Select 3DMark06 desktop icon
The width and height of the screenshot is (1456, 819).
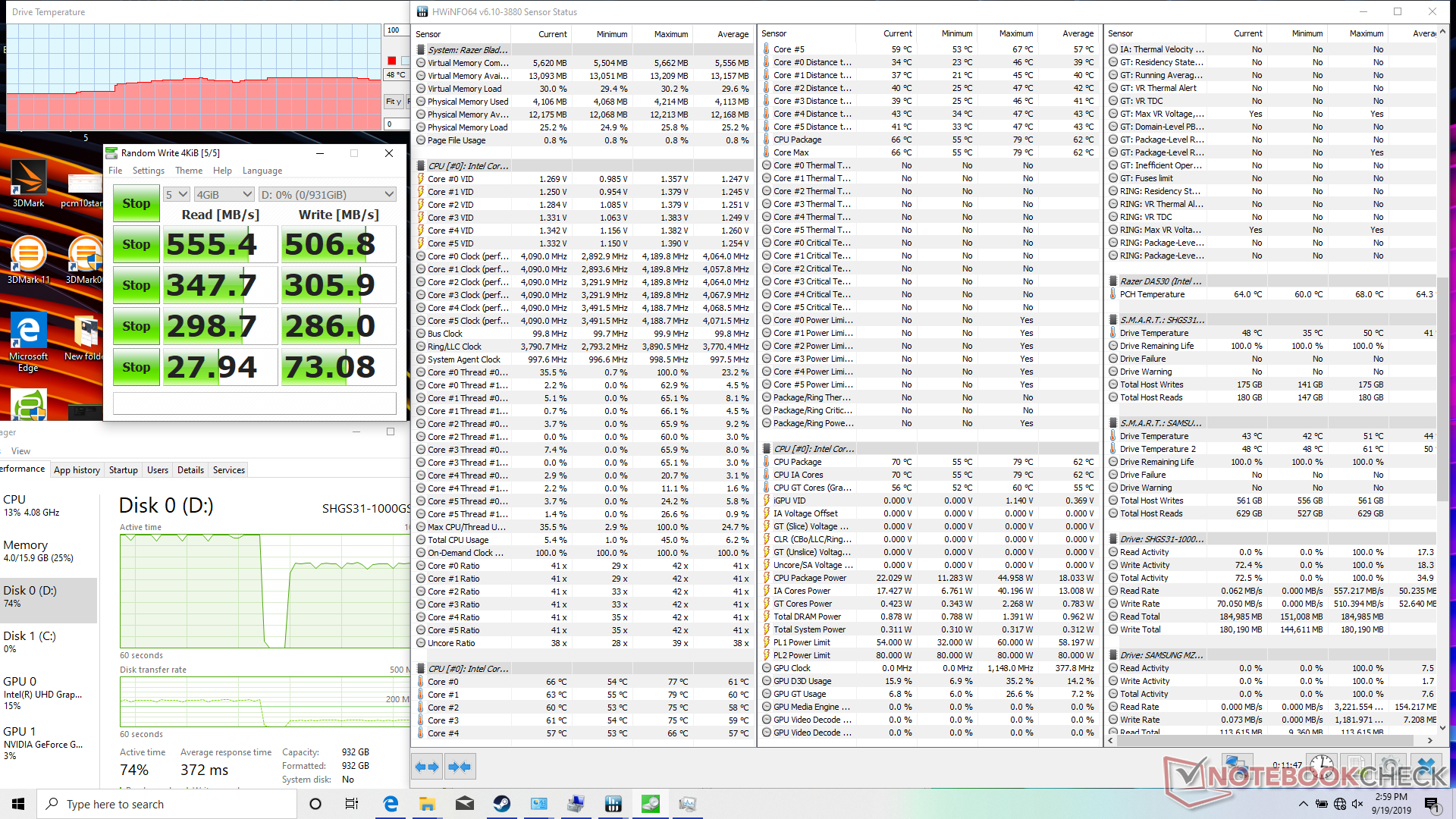pyautogui.click(x=83, y=260)
